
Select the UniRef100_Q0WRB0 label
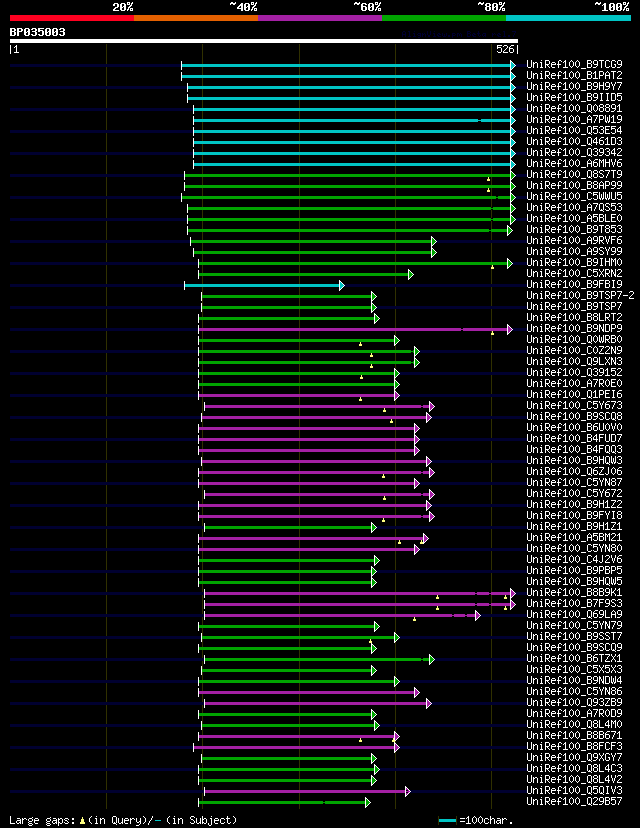click(x=574, y=340)
